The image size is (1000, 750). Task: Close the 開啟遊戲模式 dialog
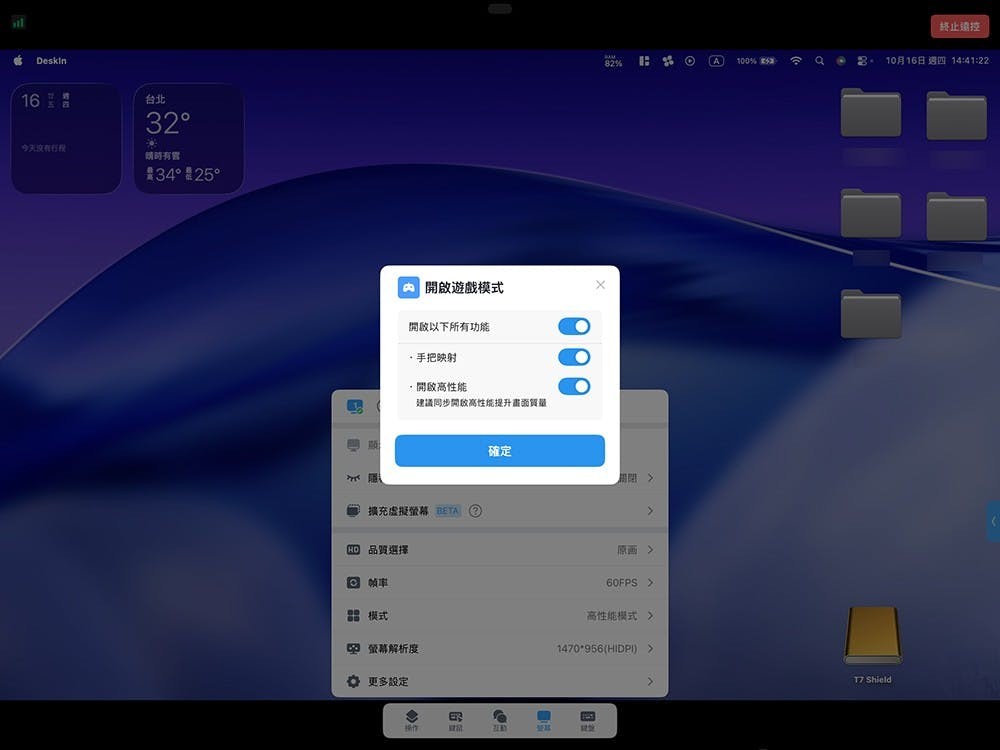(600, 285)
